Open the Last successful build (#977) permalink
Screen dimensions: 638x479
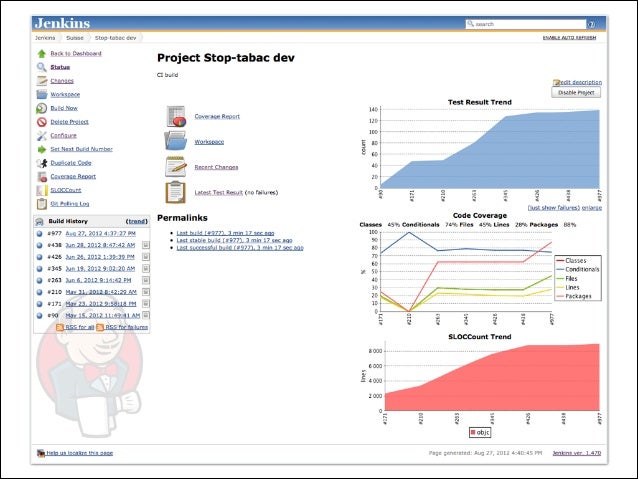click(x=240, y=247)
